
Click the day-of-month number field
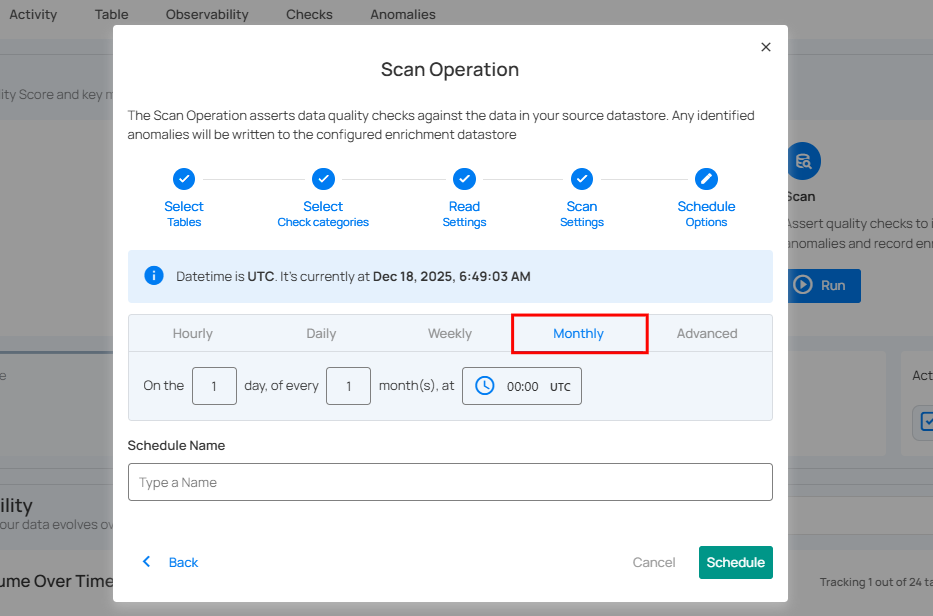[x=214, y=386]
